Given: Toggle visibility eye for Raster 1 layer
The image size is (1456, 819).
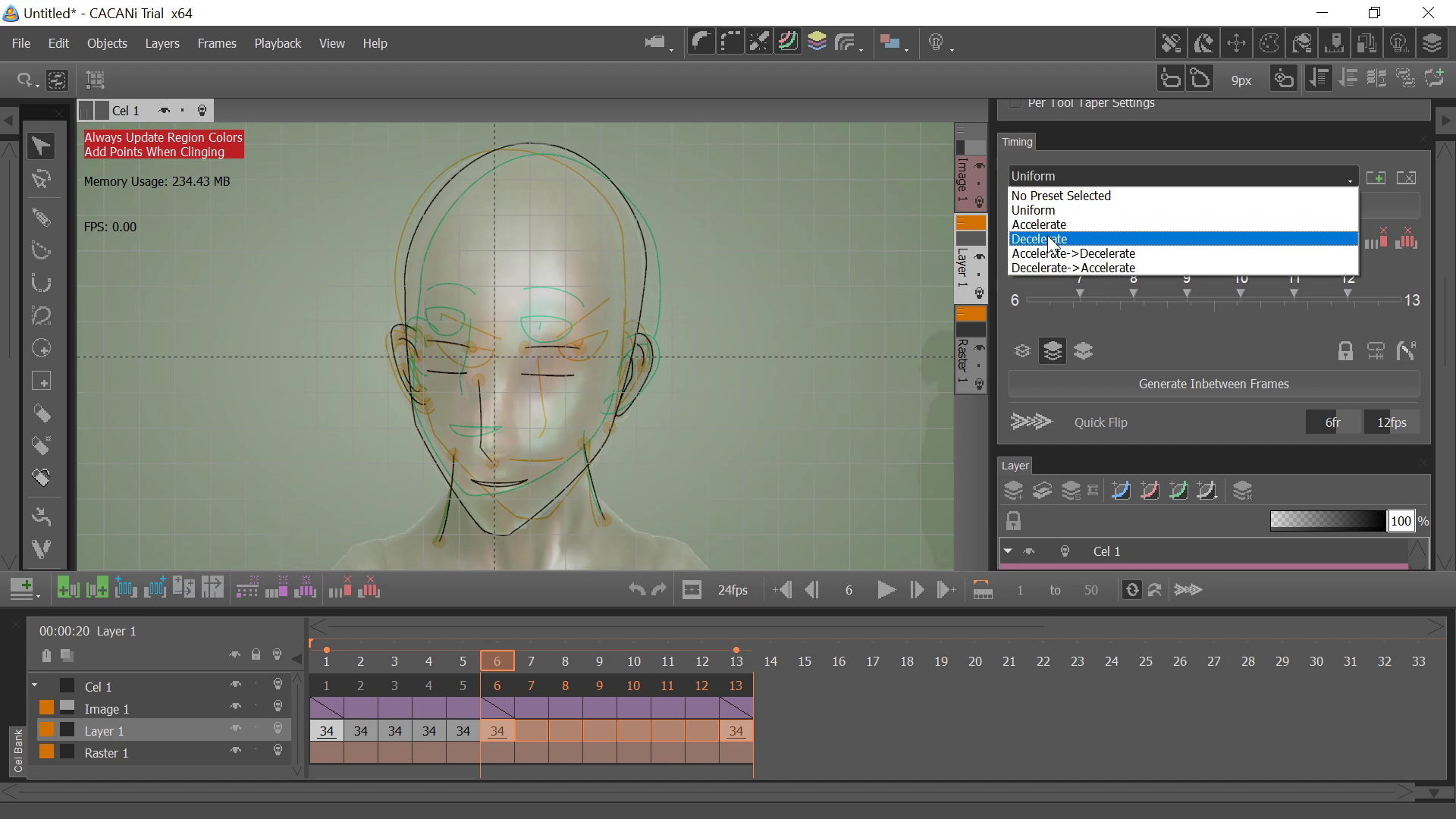Looking at the screenshot, I should (236, 751).
